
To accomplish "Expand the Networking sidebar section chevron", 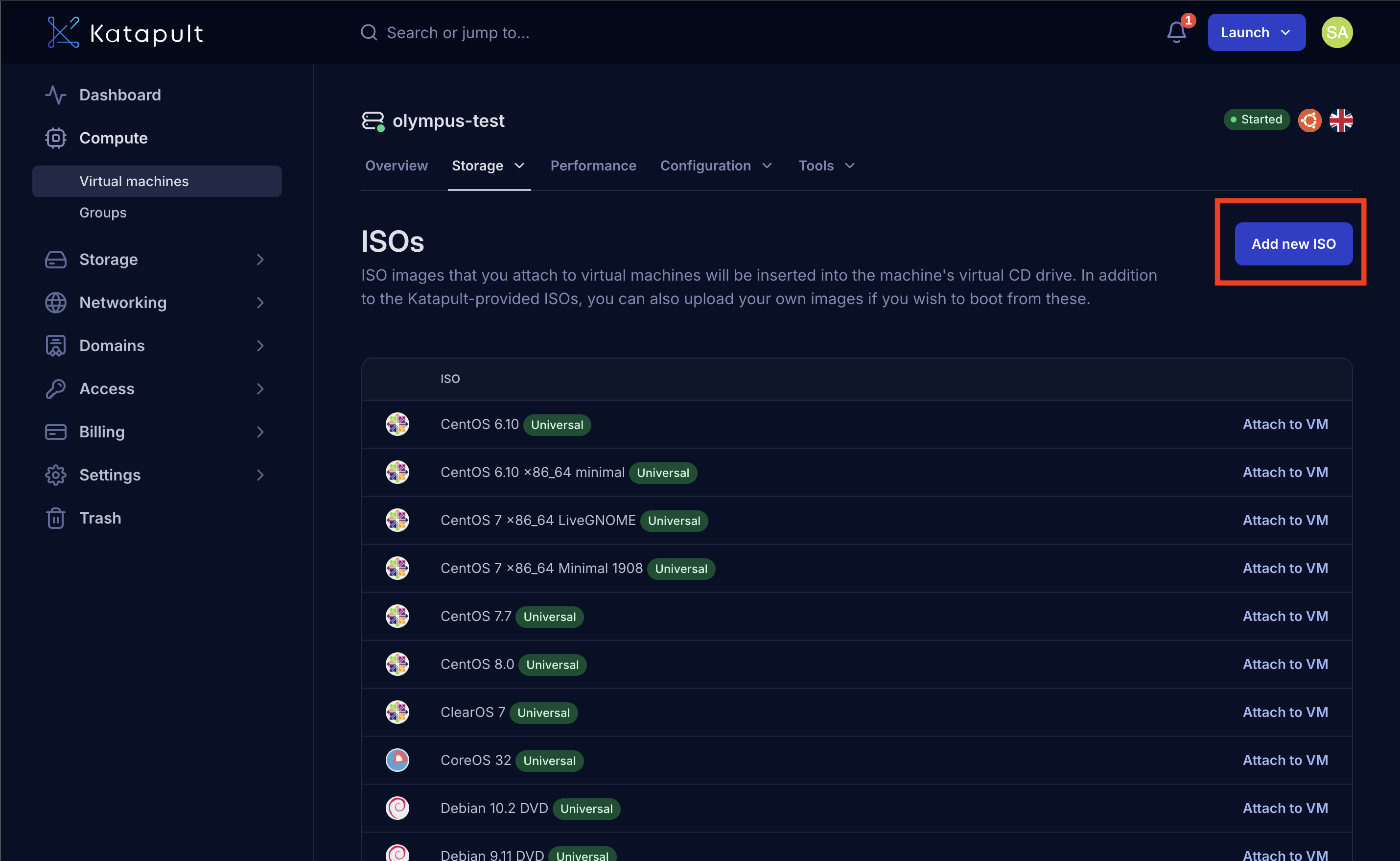I will [x=259, y=302].
